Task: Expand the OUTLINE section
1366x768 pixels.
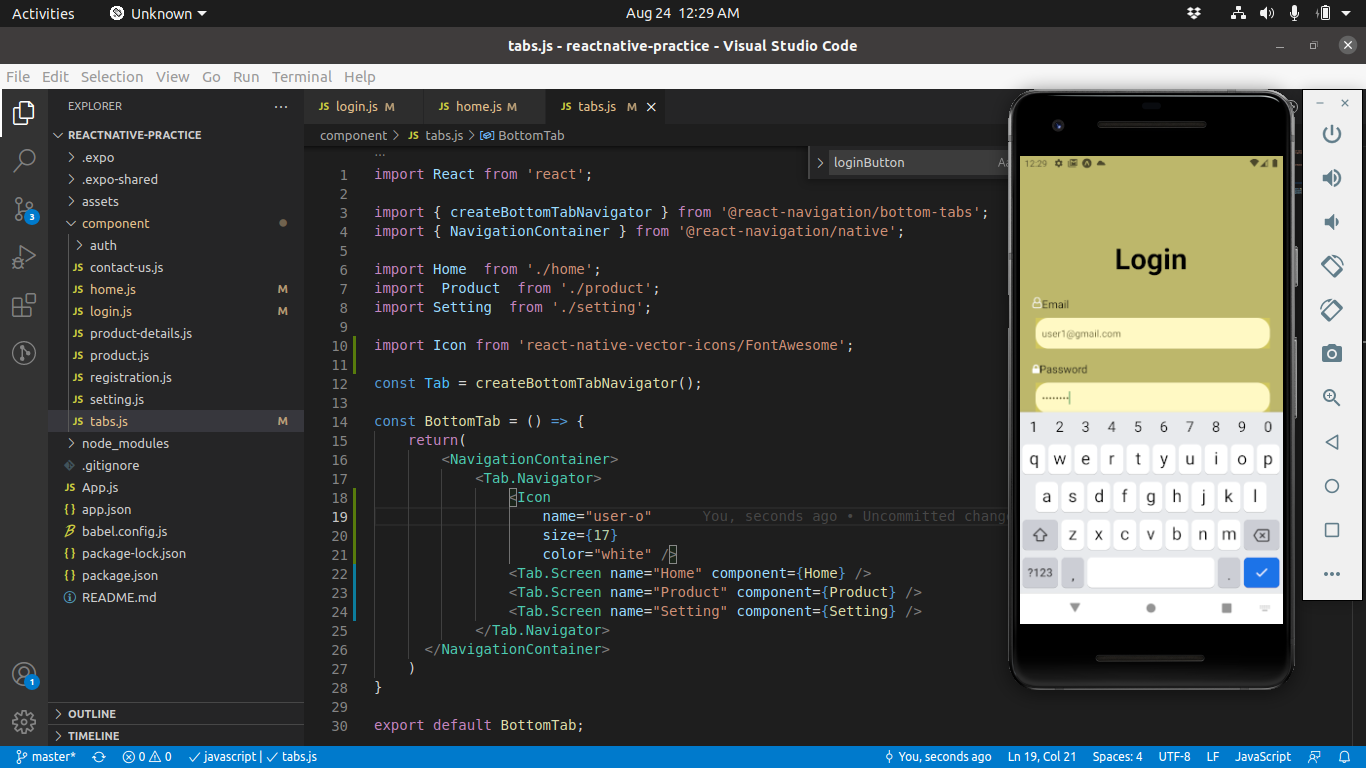Action: (x=92, y=714)
